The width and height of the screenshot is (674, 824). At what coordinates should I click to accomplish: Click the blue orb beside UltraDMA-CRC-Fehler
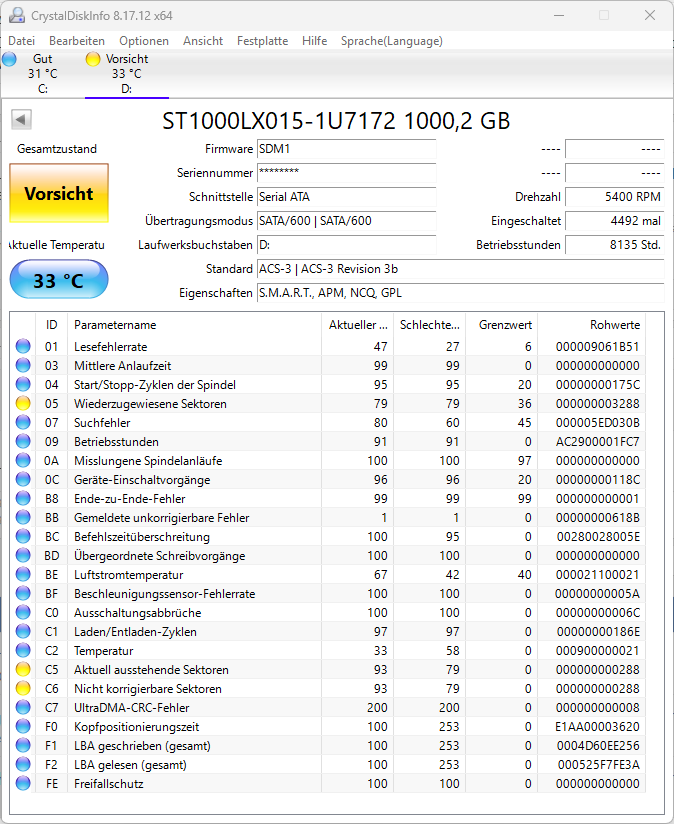point(23,707)
